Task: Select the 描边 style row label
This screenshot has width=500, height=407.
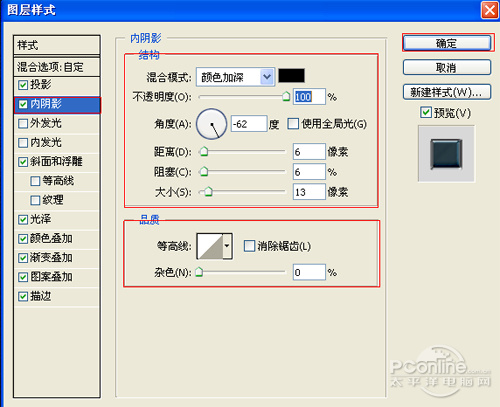Action: [x=41, y=296]
